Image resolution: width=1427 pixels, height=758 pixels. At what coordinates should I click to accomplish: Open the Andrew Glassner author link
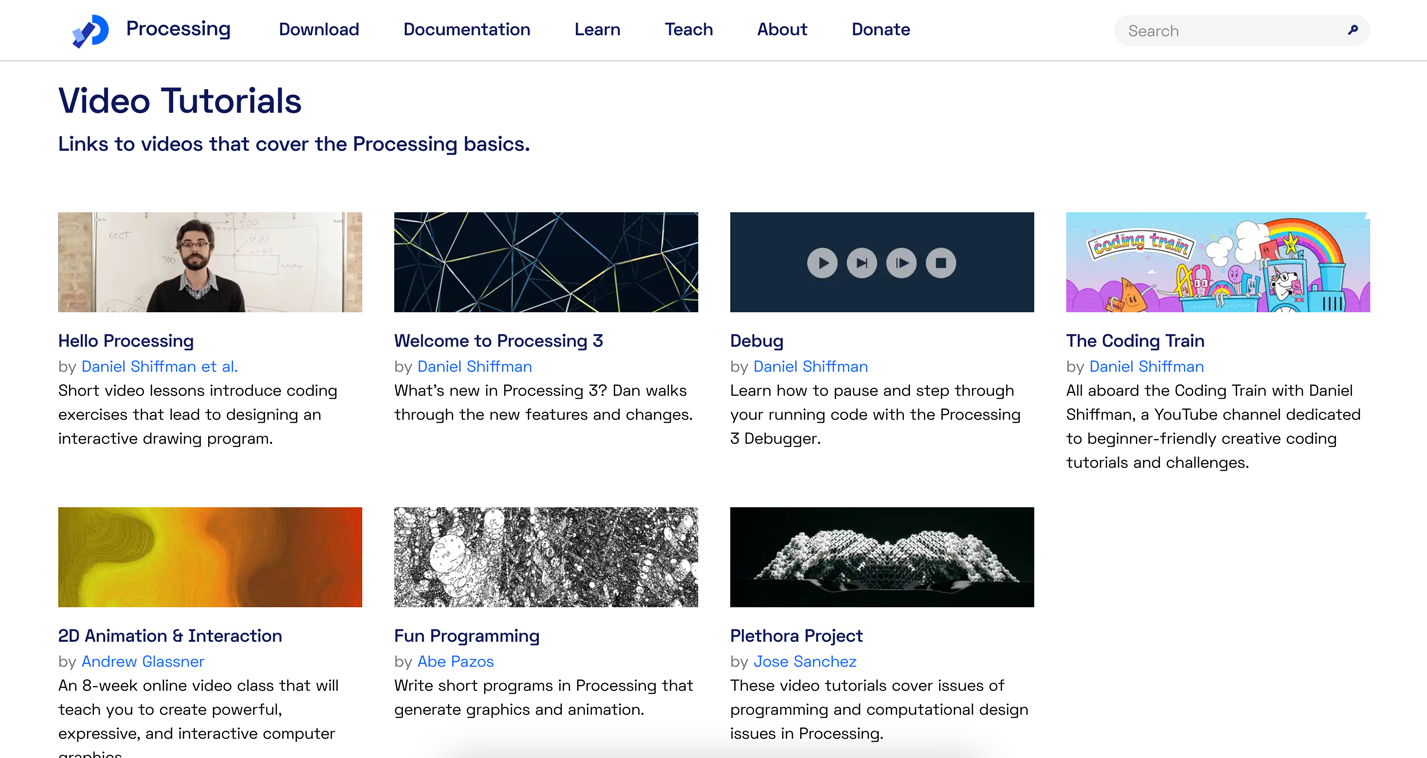[143, 662]
